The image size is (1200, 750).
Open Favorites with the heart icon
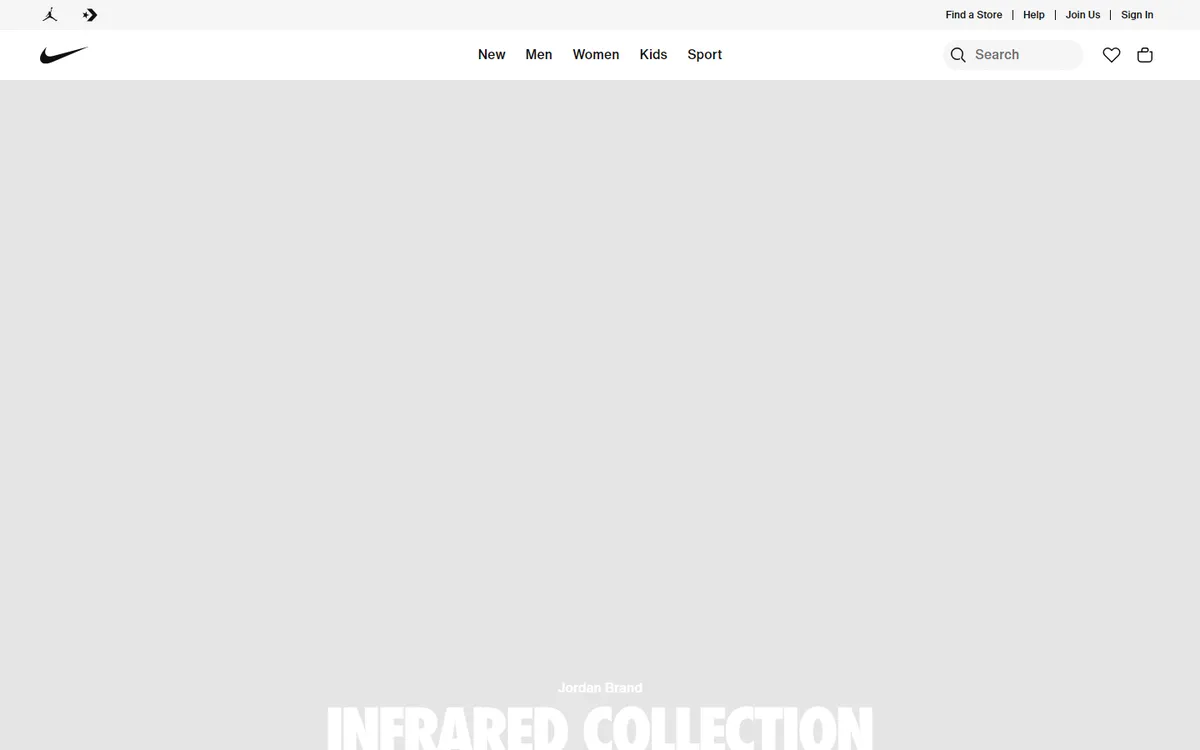1111,55
